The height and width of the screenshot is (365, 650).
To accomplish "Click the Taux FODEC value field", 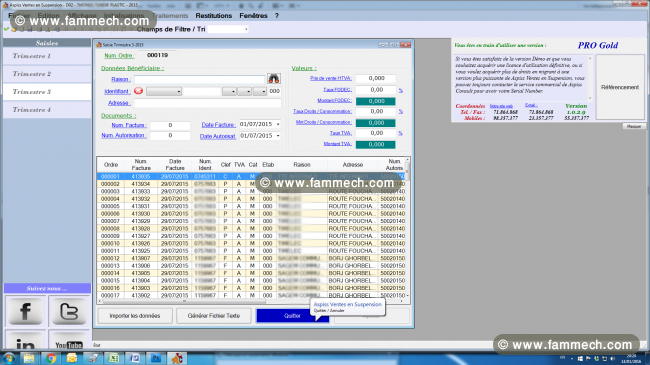I will [376, 90].
